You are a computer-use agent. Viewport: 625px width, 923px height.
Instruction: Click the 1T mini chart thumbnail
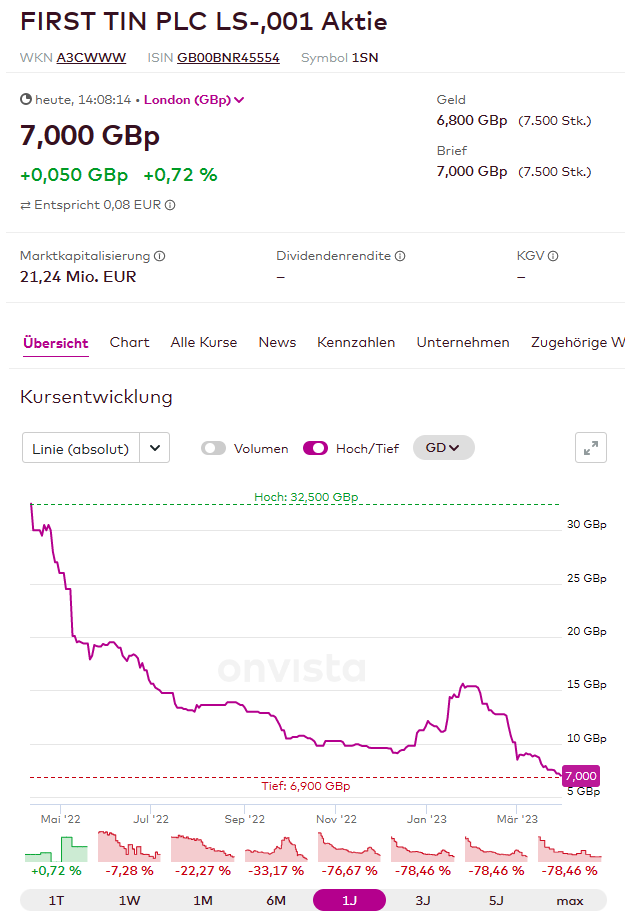click(56, 847)
